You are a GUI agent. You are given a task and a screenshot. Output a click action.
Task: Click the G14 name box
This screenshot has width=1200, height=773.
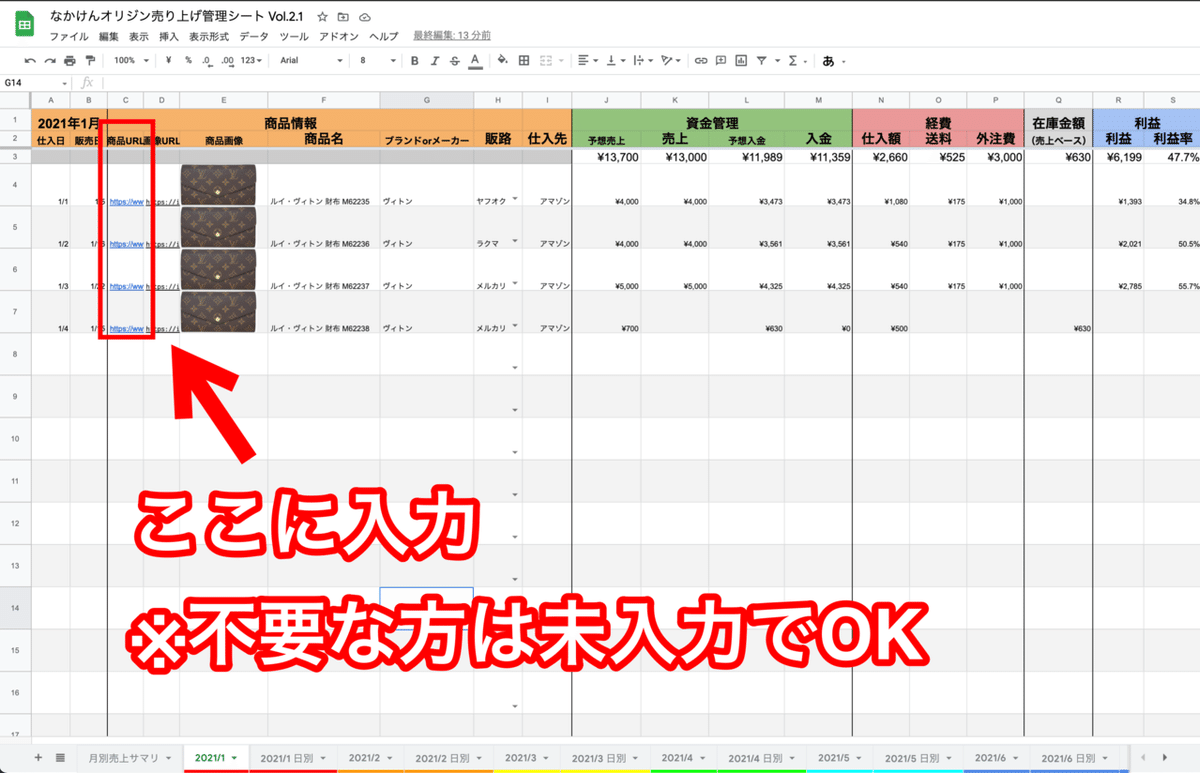point(36,83)
